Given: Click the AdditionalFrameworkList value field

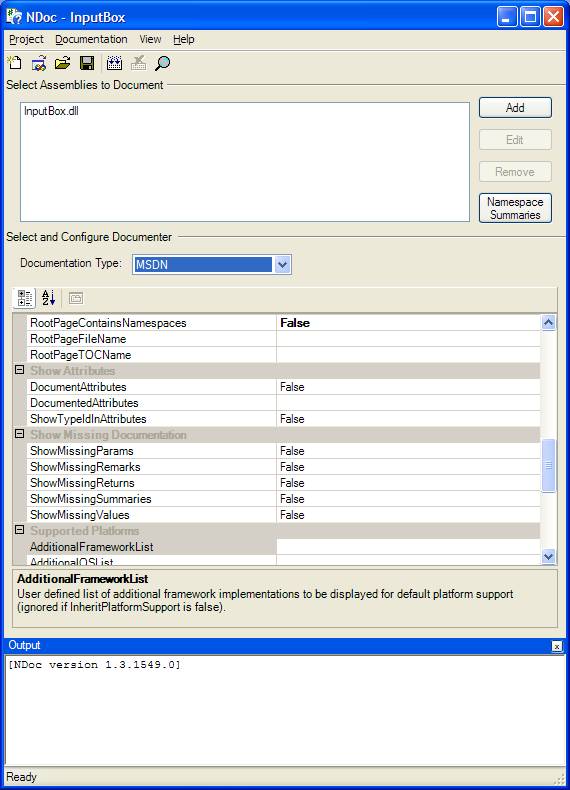Looking at the screenshot, I should click(x=408, y=547).
